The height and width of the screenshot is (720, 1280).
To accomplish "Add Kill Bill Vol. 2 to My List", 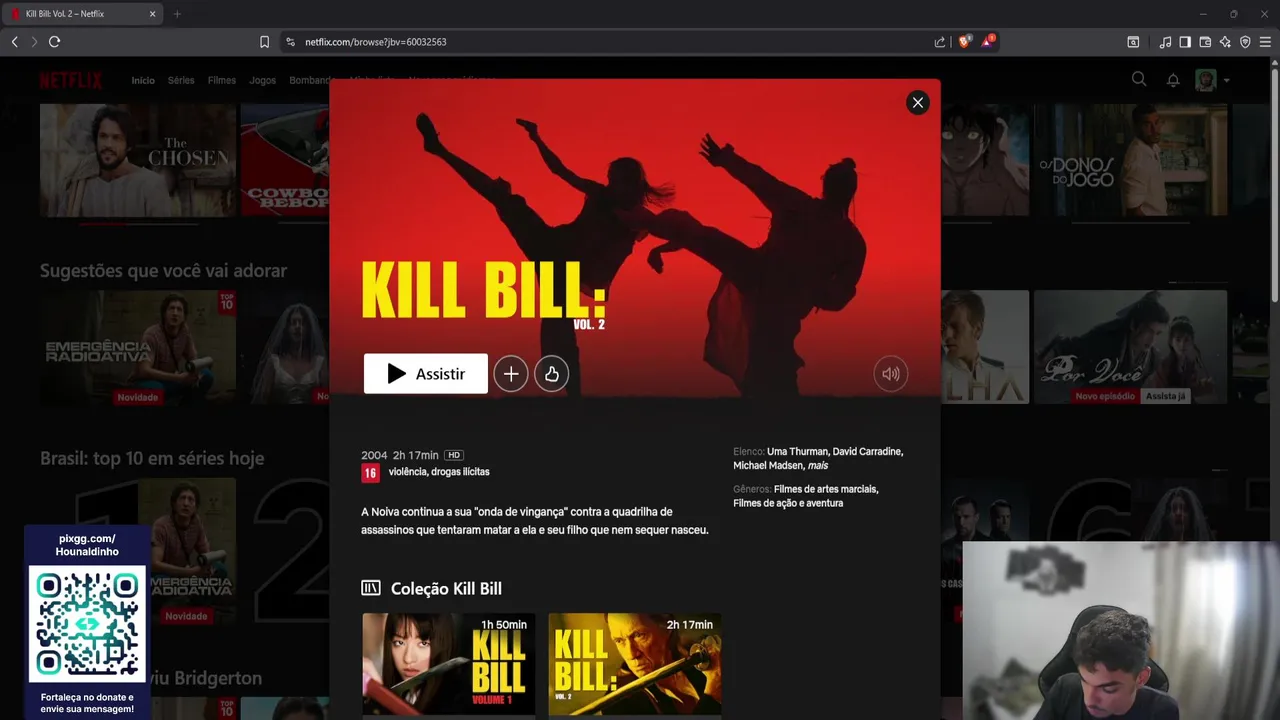I will click(x=511, y=374).
